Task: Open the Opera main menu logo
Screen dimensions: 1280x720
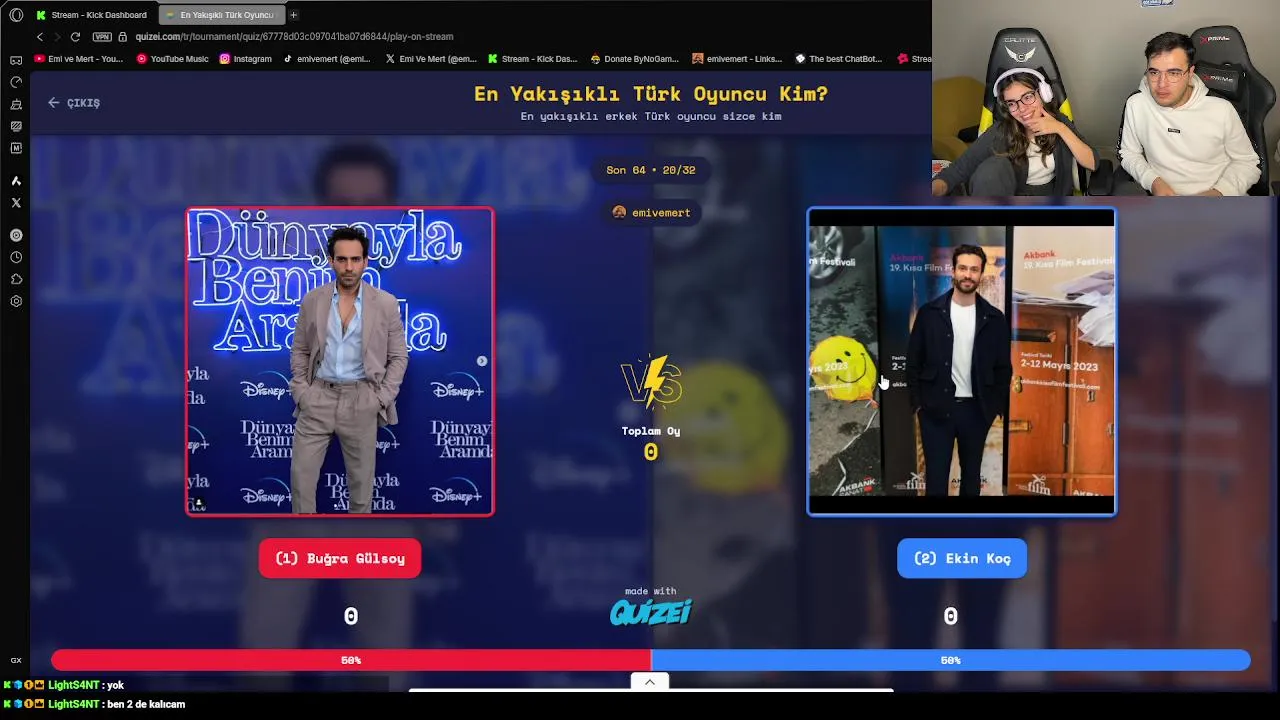Action: point(16,15)
